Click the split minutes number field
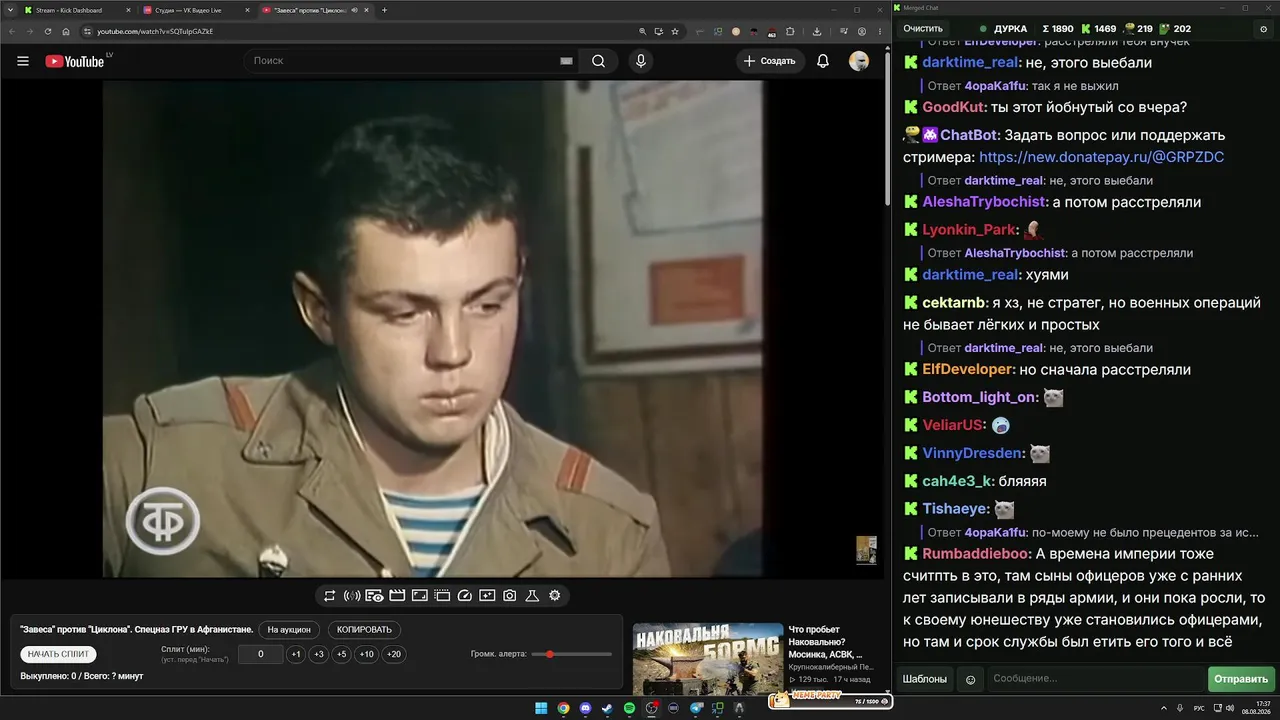Viewport: 1280px width, 720px height. click(x=261, y=654)
